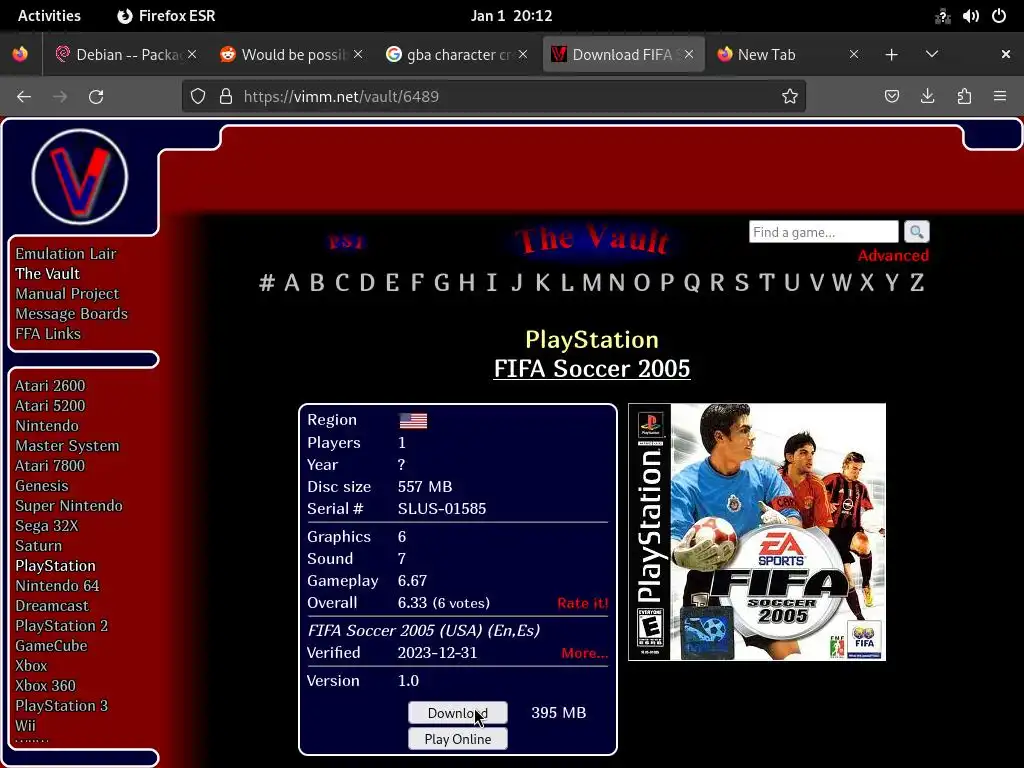Open the clock showing Jan 1 20:12
Screen dimensions: 1024x768
coord(511,16)
